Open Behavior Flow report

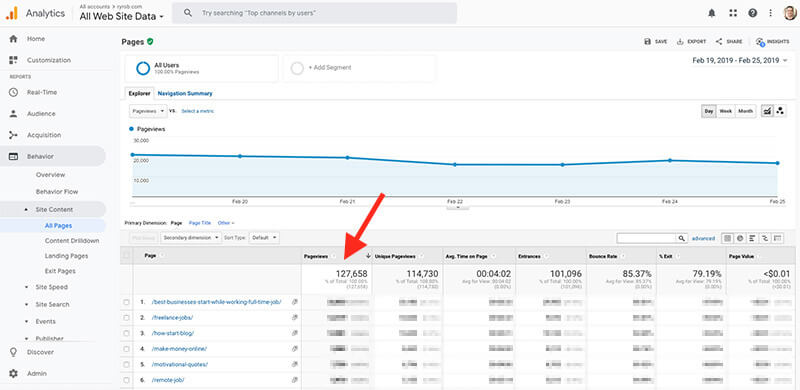click(x=57, y=192)
